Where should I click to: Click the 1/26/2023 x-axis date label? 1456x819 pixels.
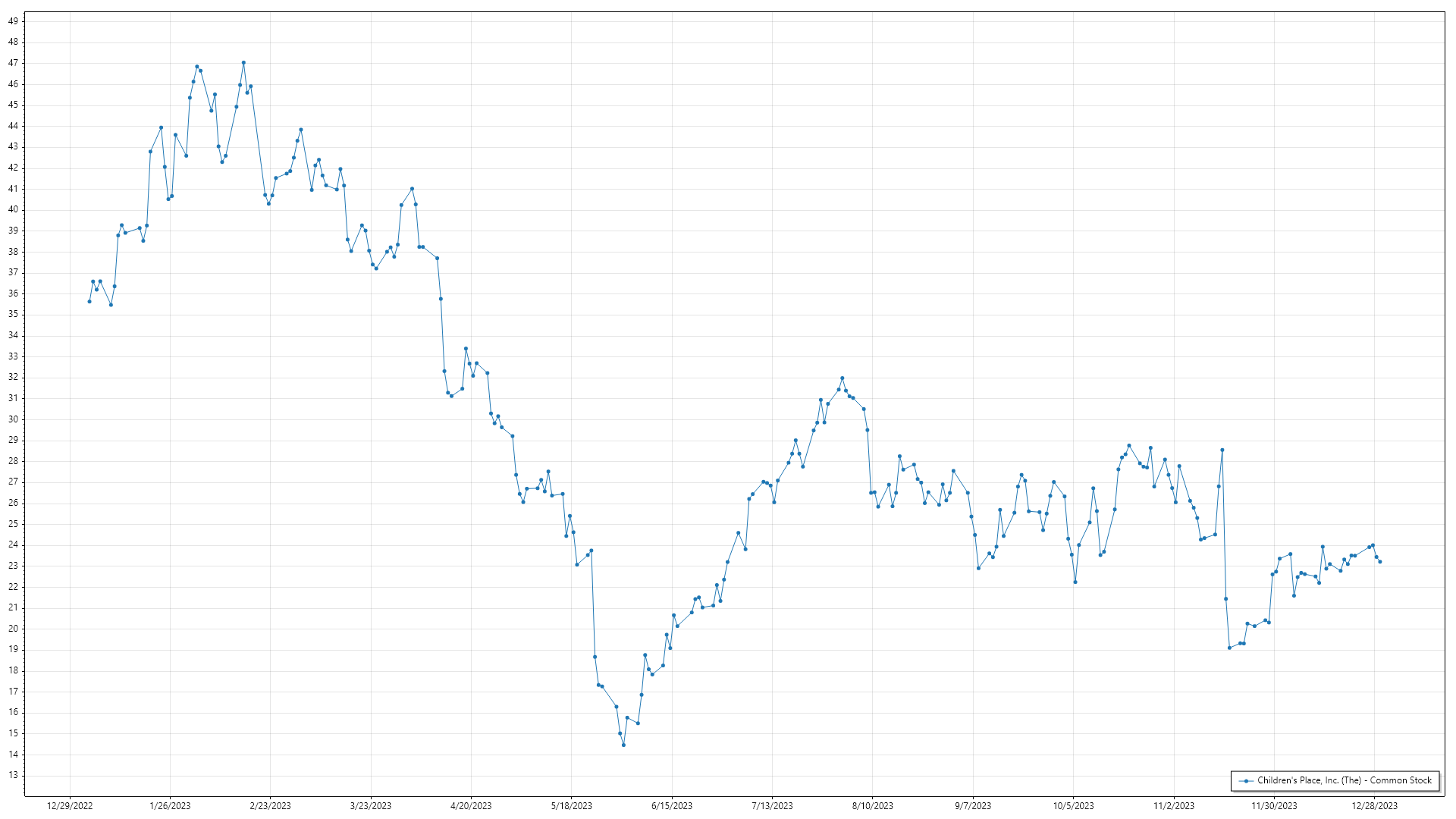[x=170, y=806]
